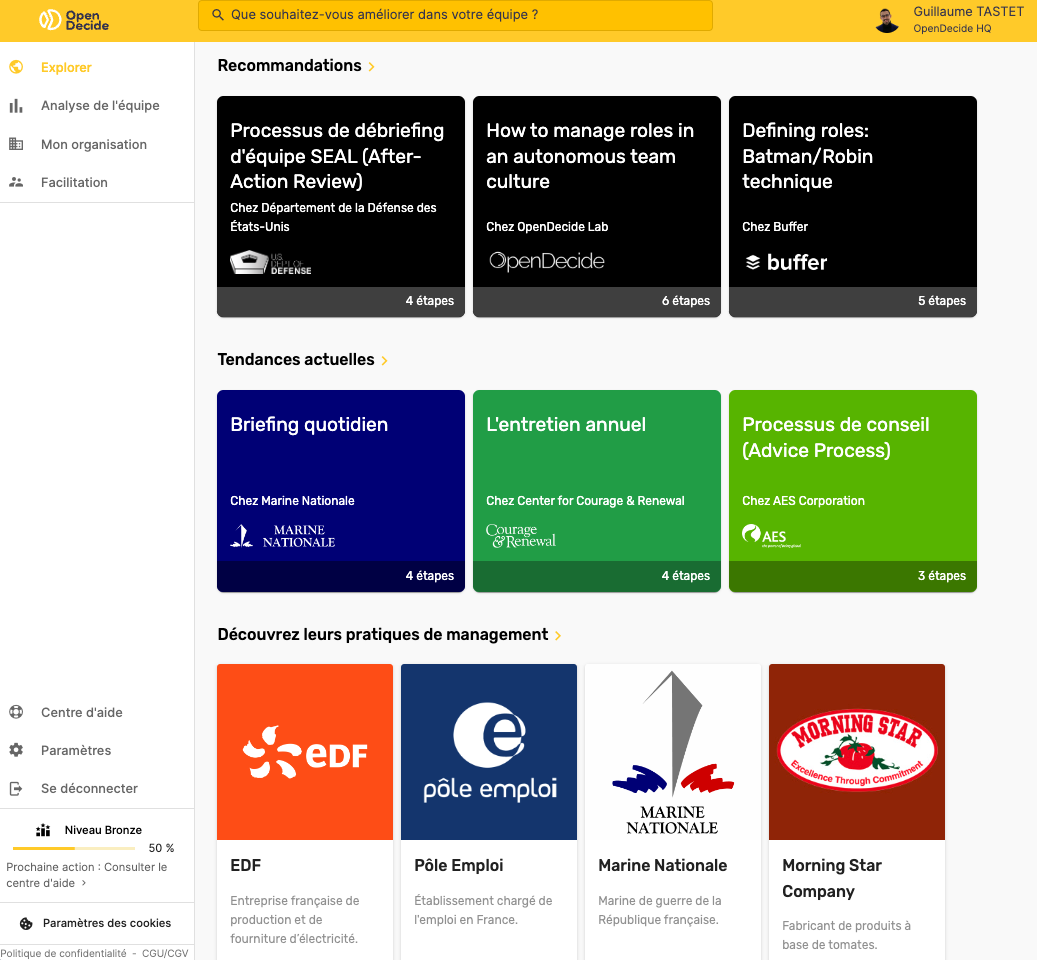Click '3 étapes' on the Advice Process card

click(x=941, y=576)
